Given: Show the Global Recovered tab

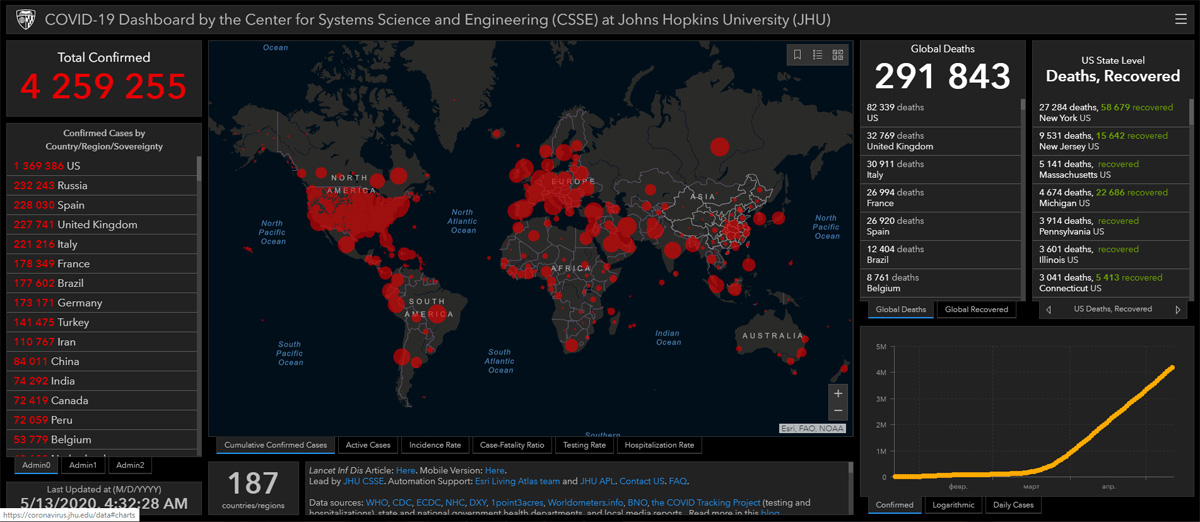Looking at the screenshot, I should tap(976, 310).
